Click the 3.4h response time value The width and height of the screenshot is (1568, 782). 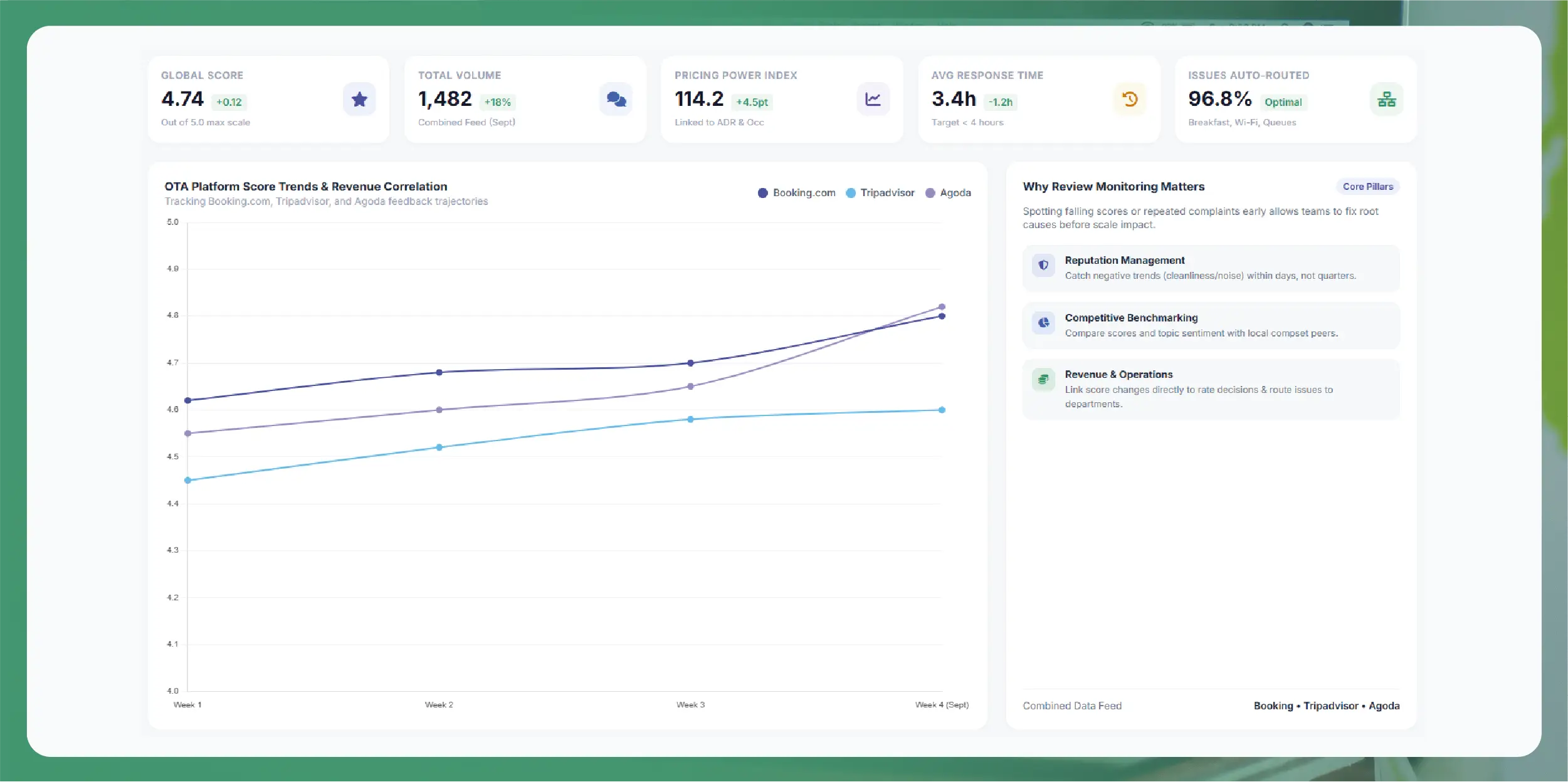(x=954, y=99)
